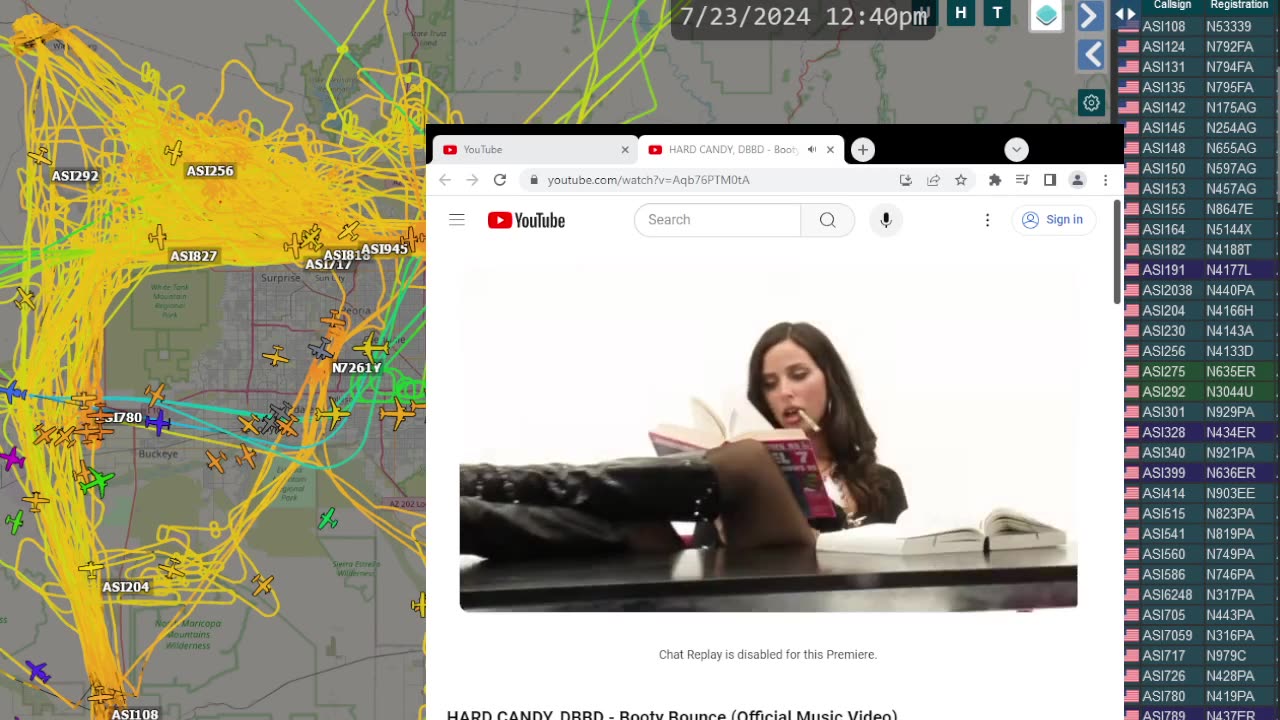Select the N7261Y aircraft on map
This screenshot has height=720, width=1280.
pyautogui.click(x=372, y=349)
